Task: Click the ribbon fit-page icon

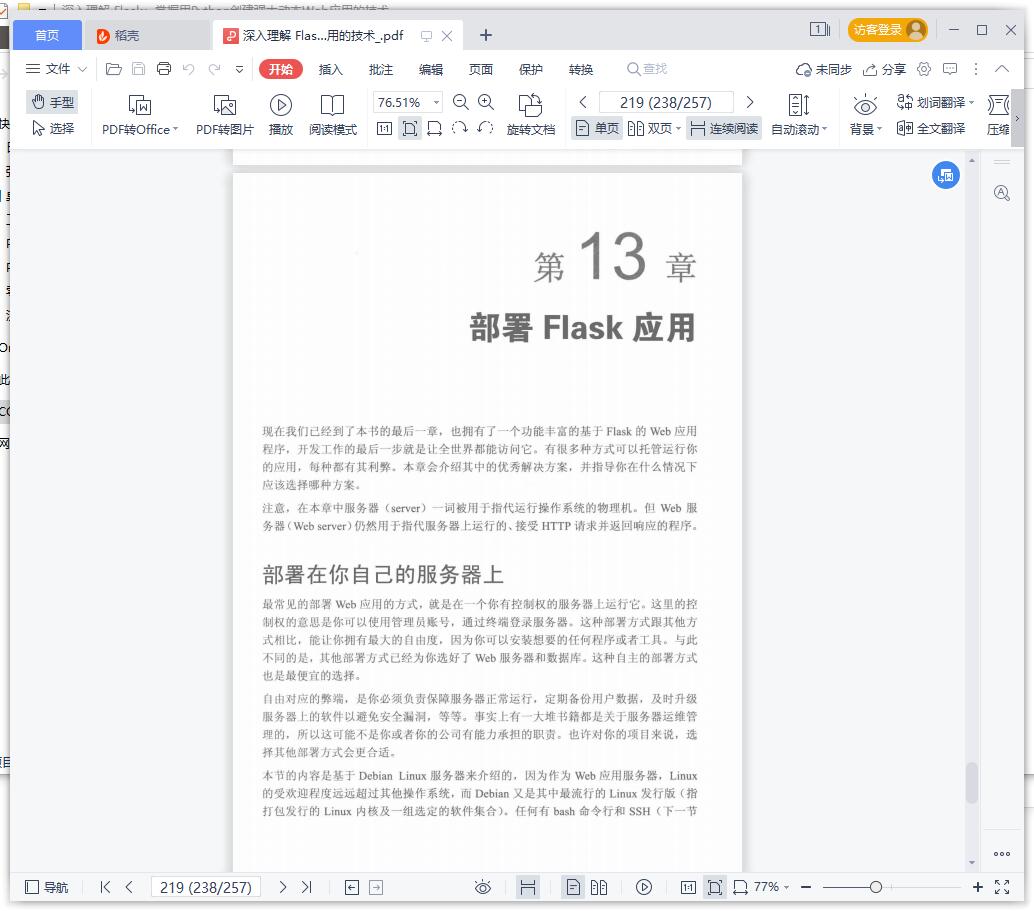Action: pyautogui.click(x=410, y=128)
